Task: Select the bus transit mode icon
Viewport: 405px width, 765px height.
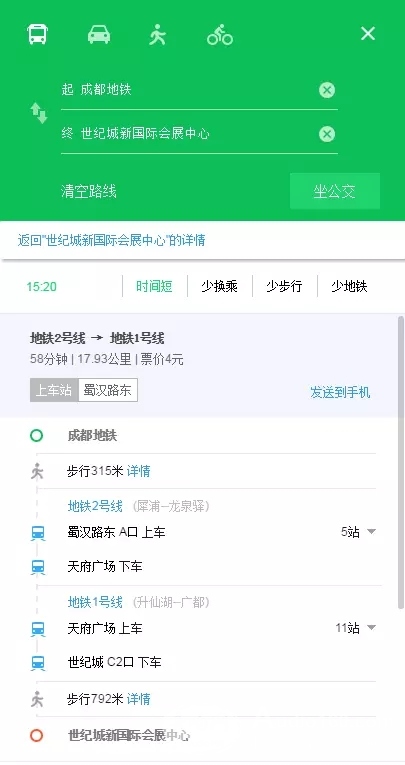Action: point(38,34)
